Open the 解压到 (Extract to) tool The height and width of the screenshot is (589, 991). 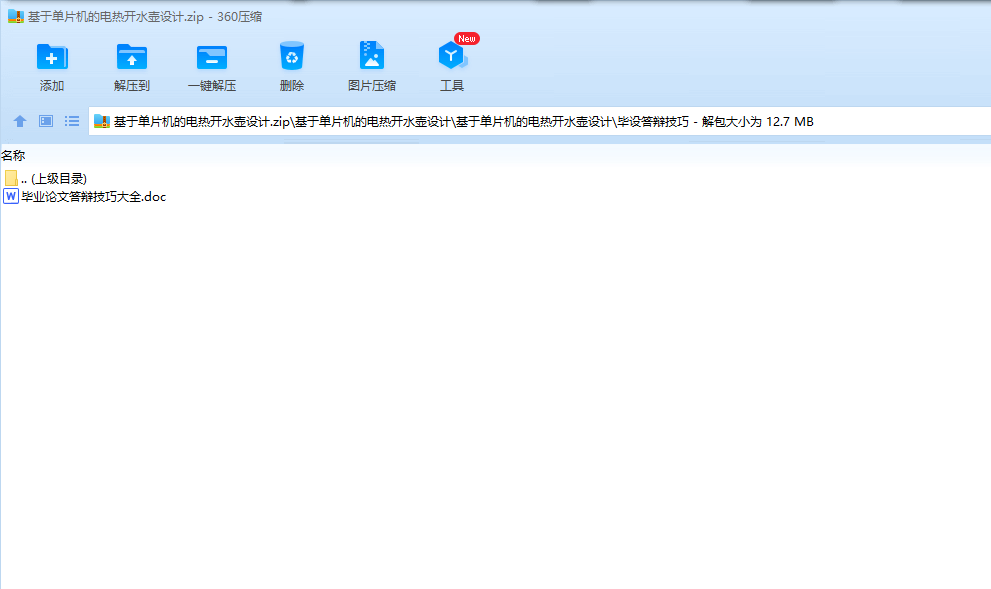[131, 66]
